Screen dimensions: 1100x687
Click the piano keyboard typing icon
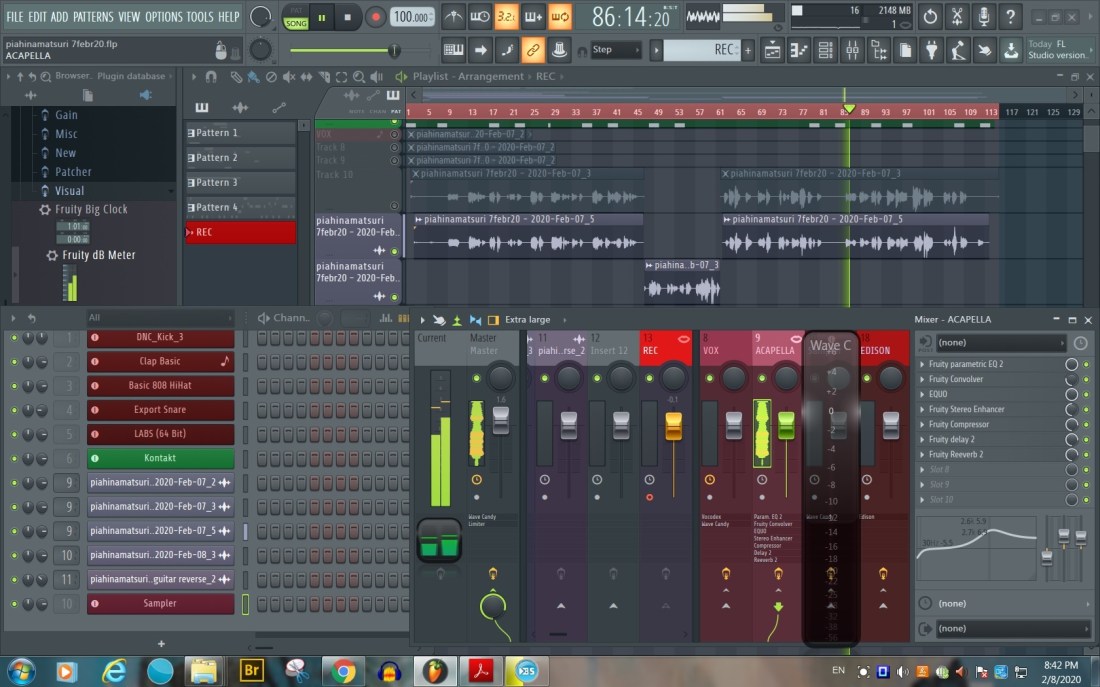454,50
